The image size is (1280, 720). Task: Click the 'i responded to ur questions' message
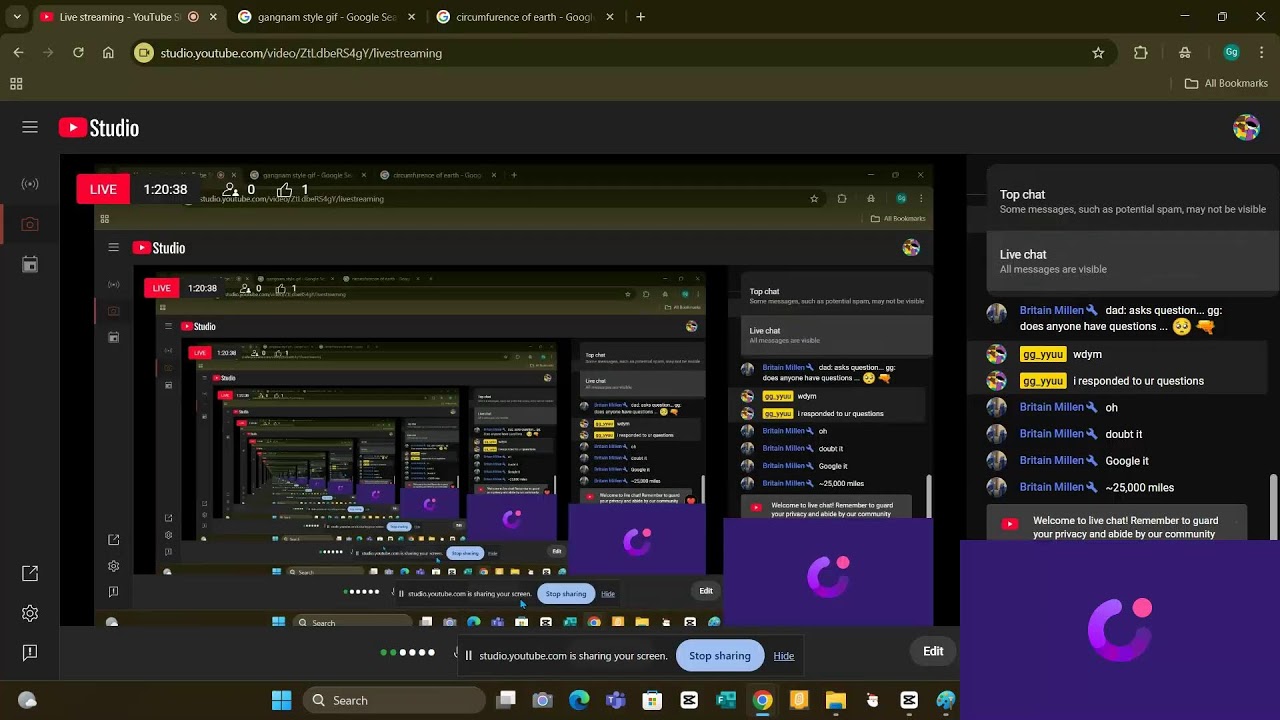pyautogui.click(x=1138, y=381)
